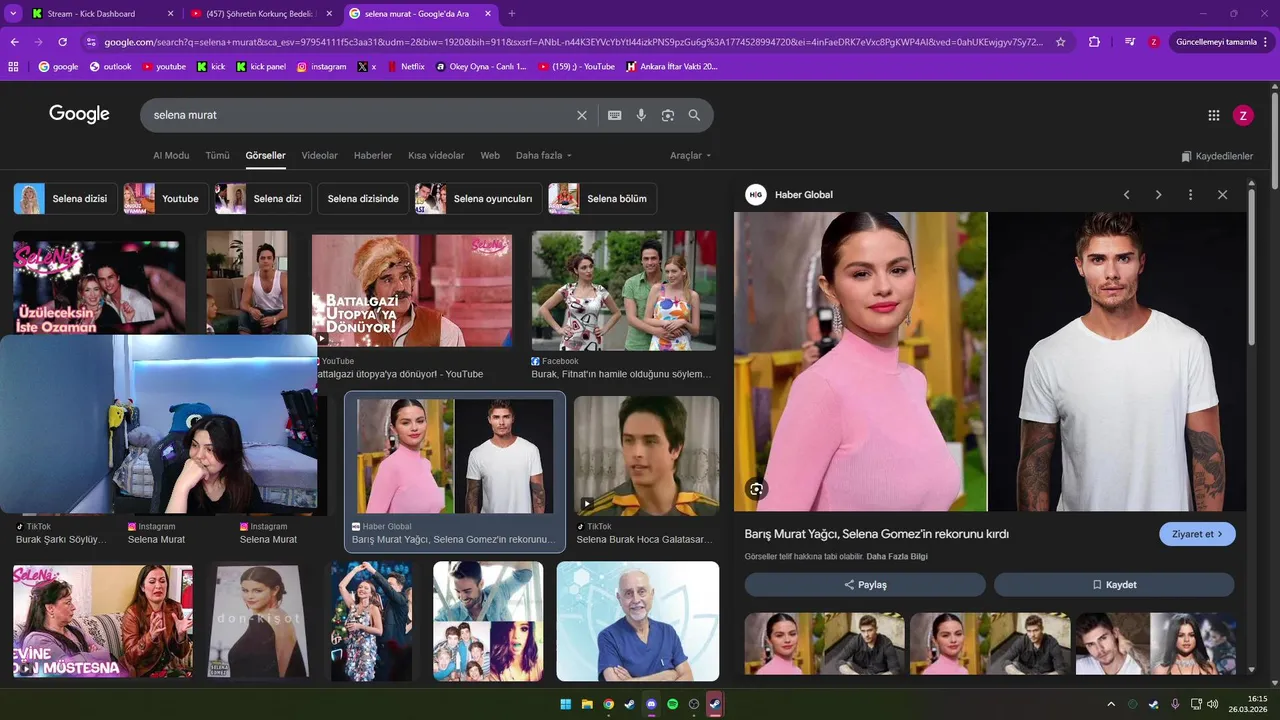
Task: Close the image preview panel
Action: pyautogui.click(x=1222, y=195)
